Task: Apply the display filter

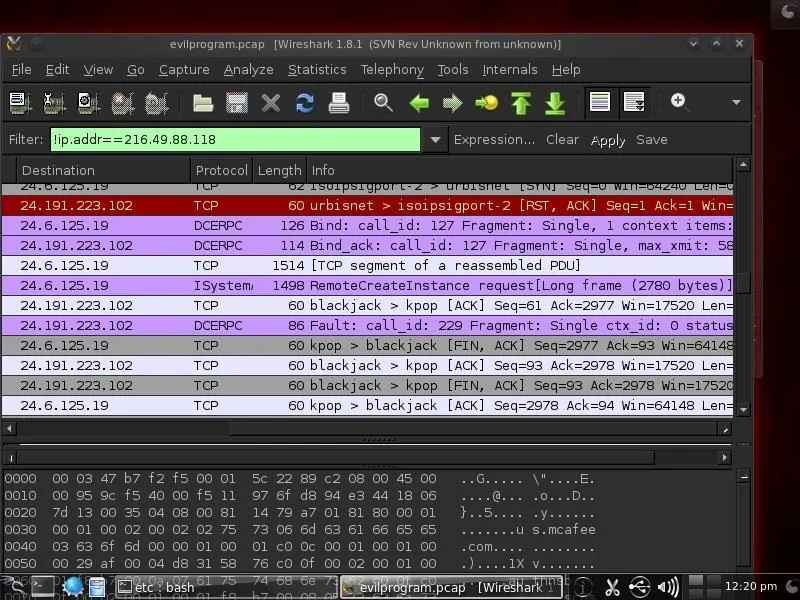Action: tap(608, 140)
